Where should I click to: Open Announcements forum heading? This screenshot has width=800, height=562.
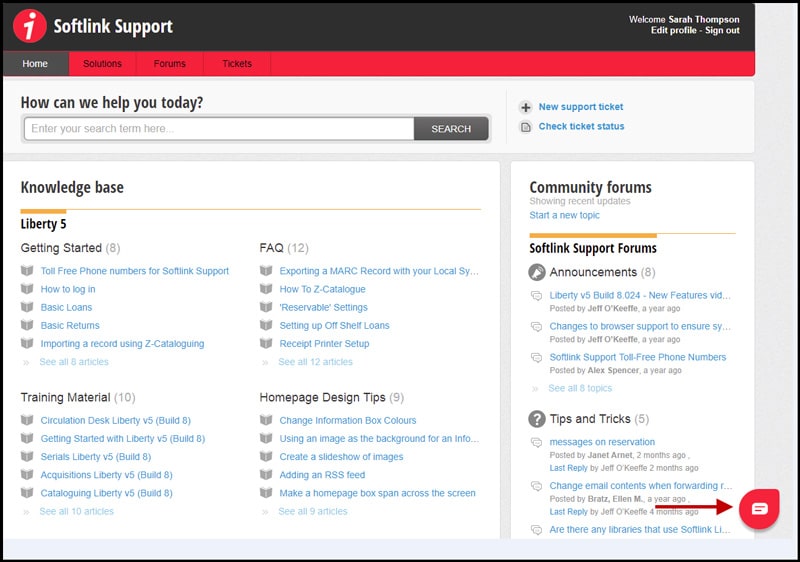click(593, 272)
